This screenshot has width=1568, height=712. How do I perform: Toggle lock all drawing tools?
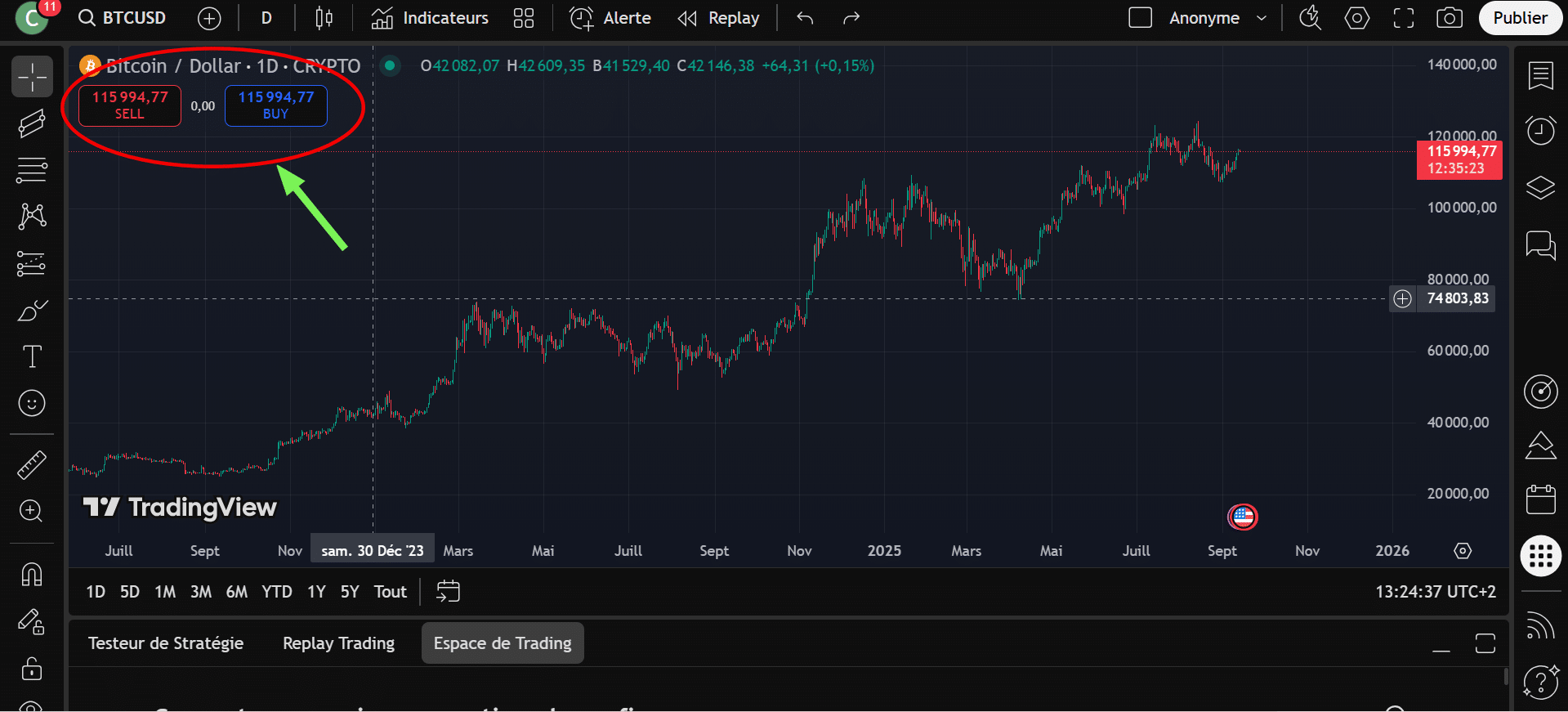click(x=32, y=669)
